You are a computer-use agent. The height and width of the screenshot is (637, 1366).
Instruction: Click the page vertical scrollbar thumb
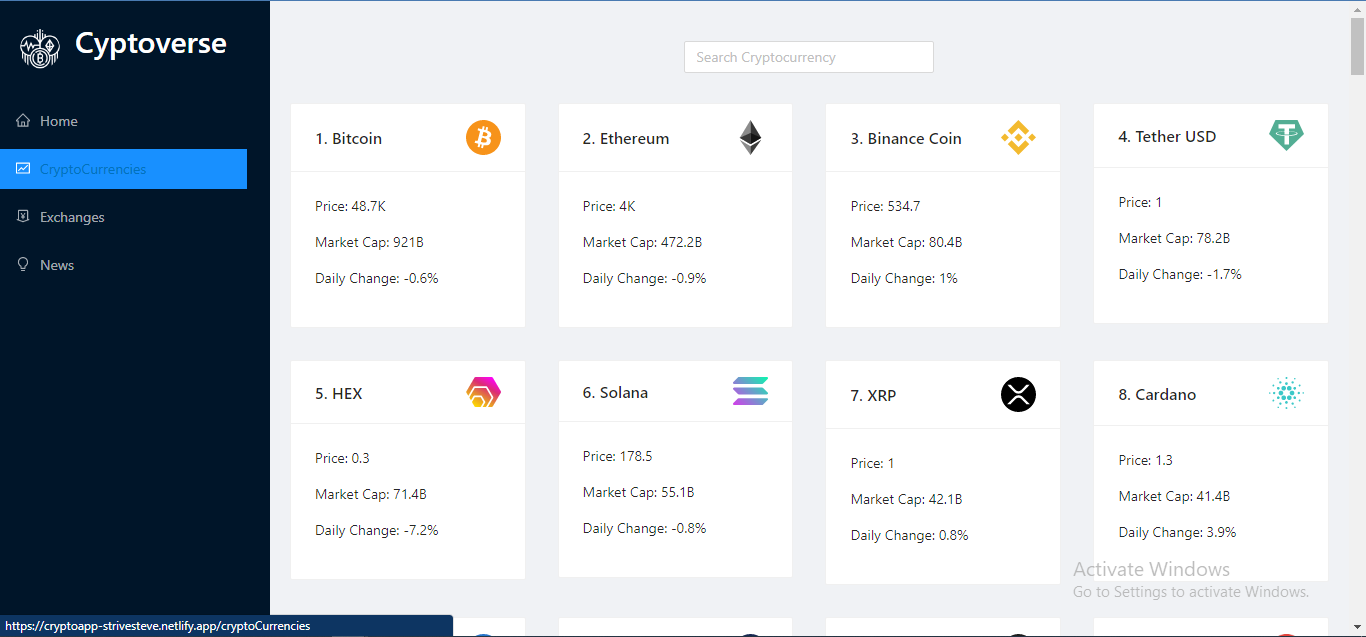(x=1357, y=47)
